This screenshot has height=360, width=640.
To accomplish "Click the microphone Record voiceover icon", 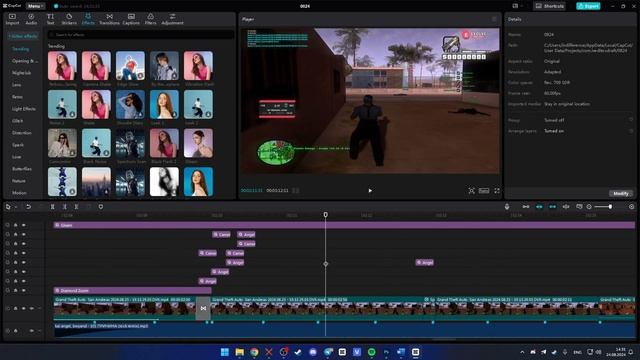I will click(507, 207).
